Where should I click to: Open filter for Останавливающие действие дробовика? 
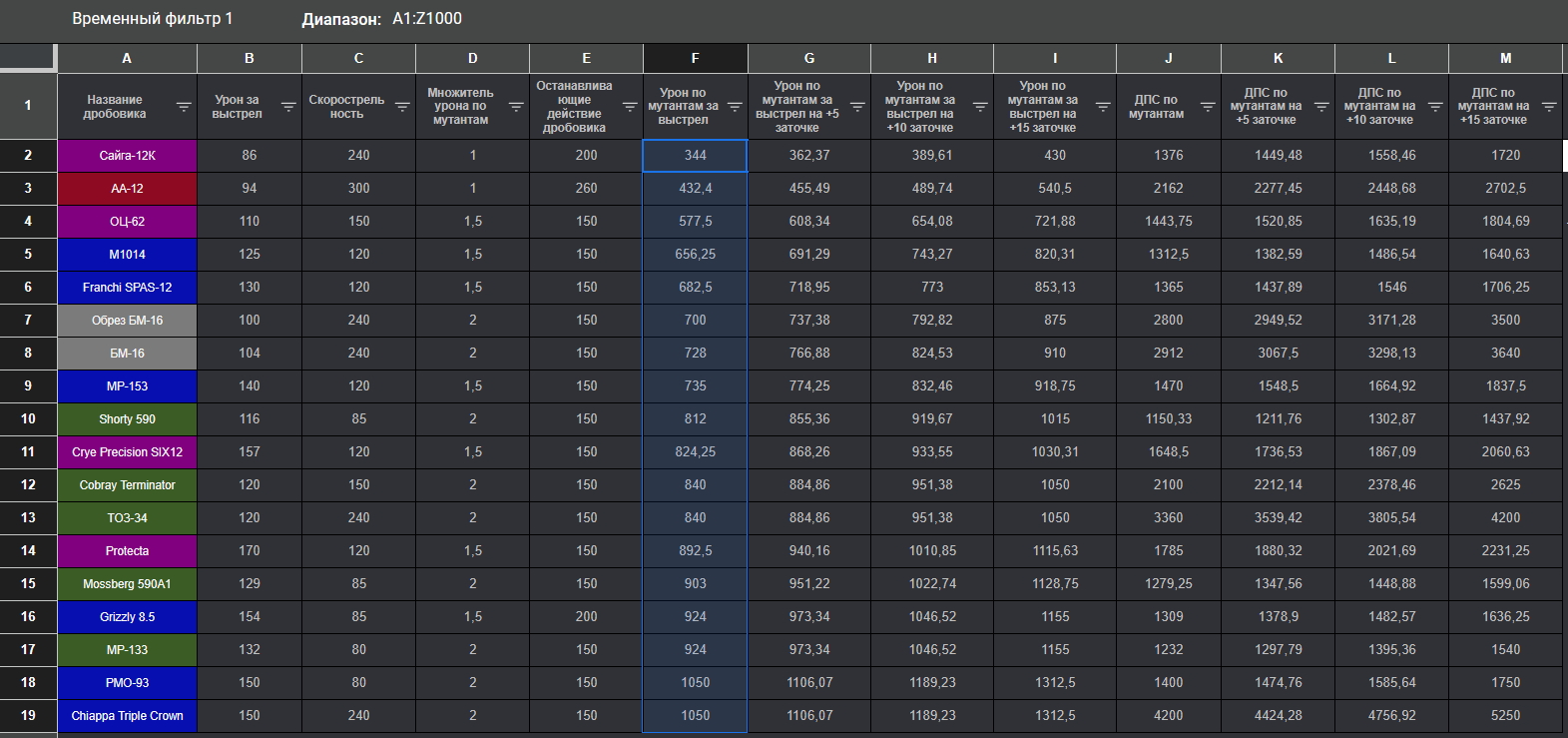coord(630,107)
